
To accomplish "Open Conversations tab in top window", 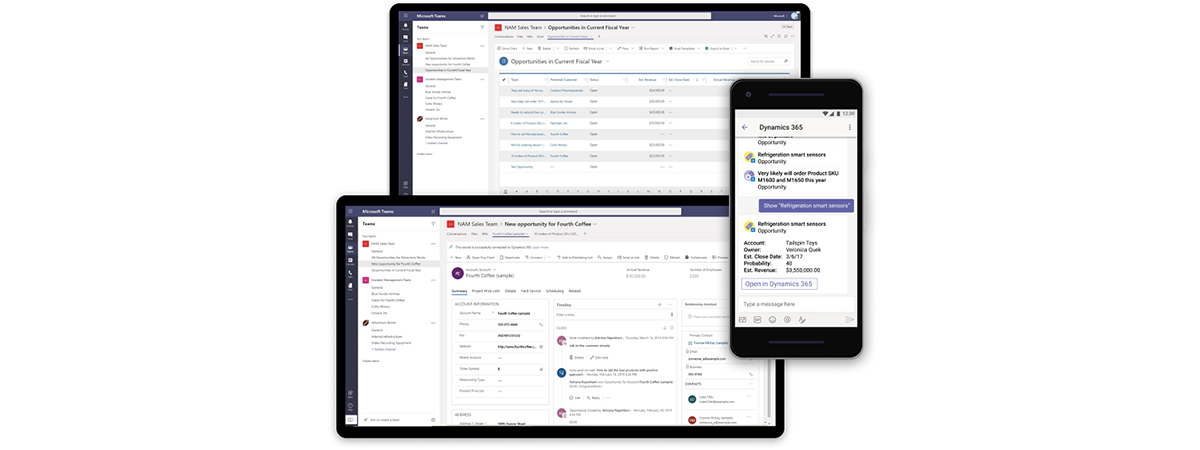I will (504, 36).
